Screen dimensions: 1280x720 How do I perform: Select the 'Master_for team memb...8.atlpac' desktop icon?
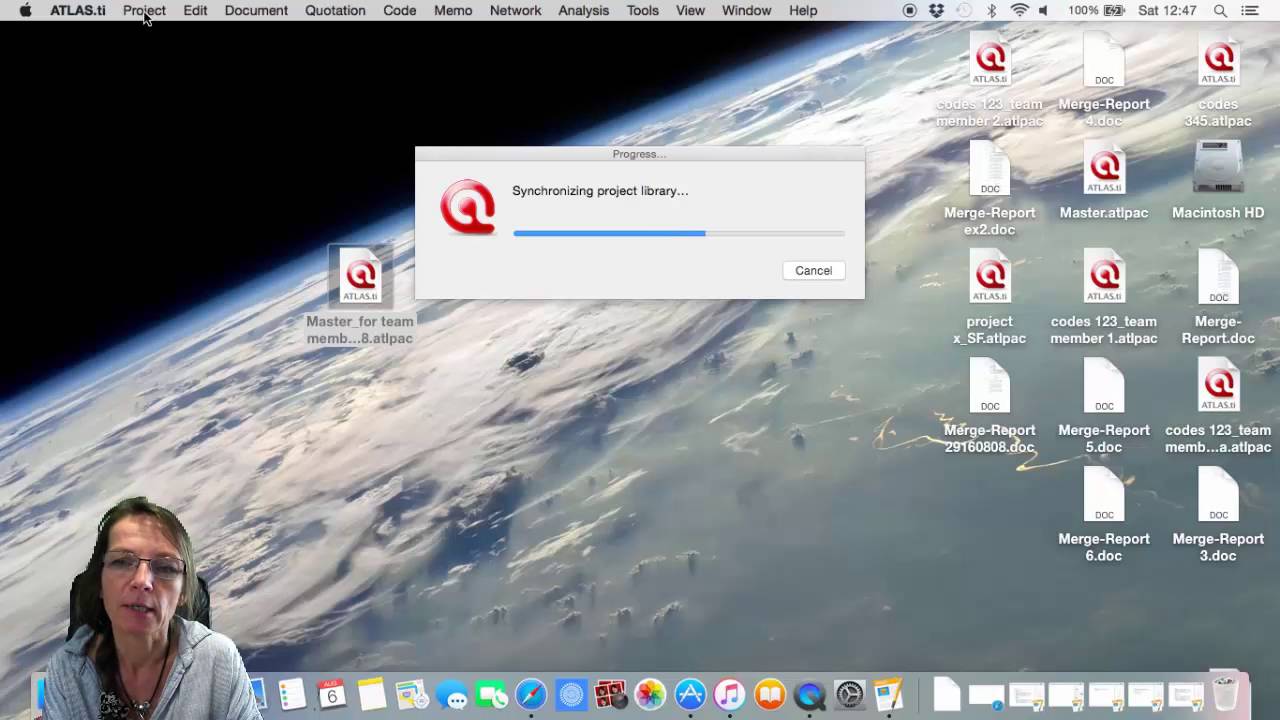pos(360,277)
